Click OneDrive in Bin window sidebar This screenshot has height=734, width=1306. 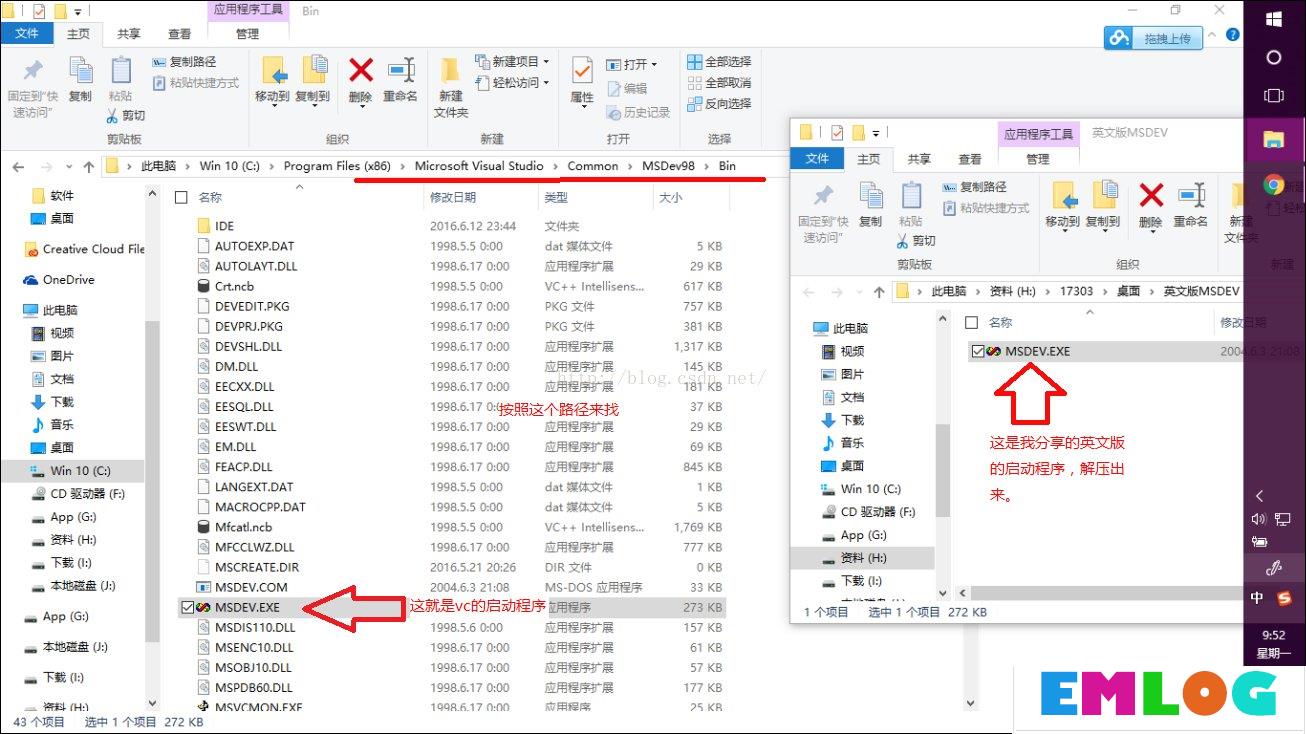point(59,280)
